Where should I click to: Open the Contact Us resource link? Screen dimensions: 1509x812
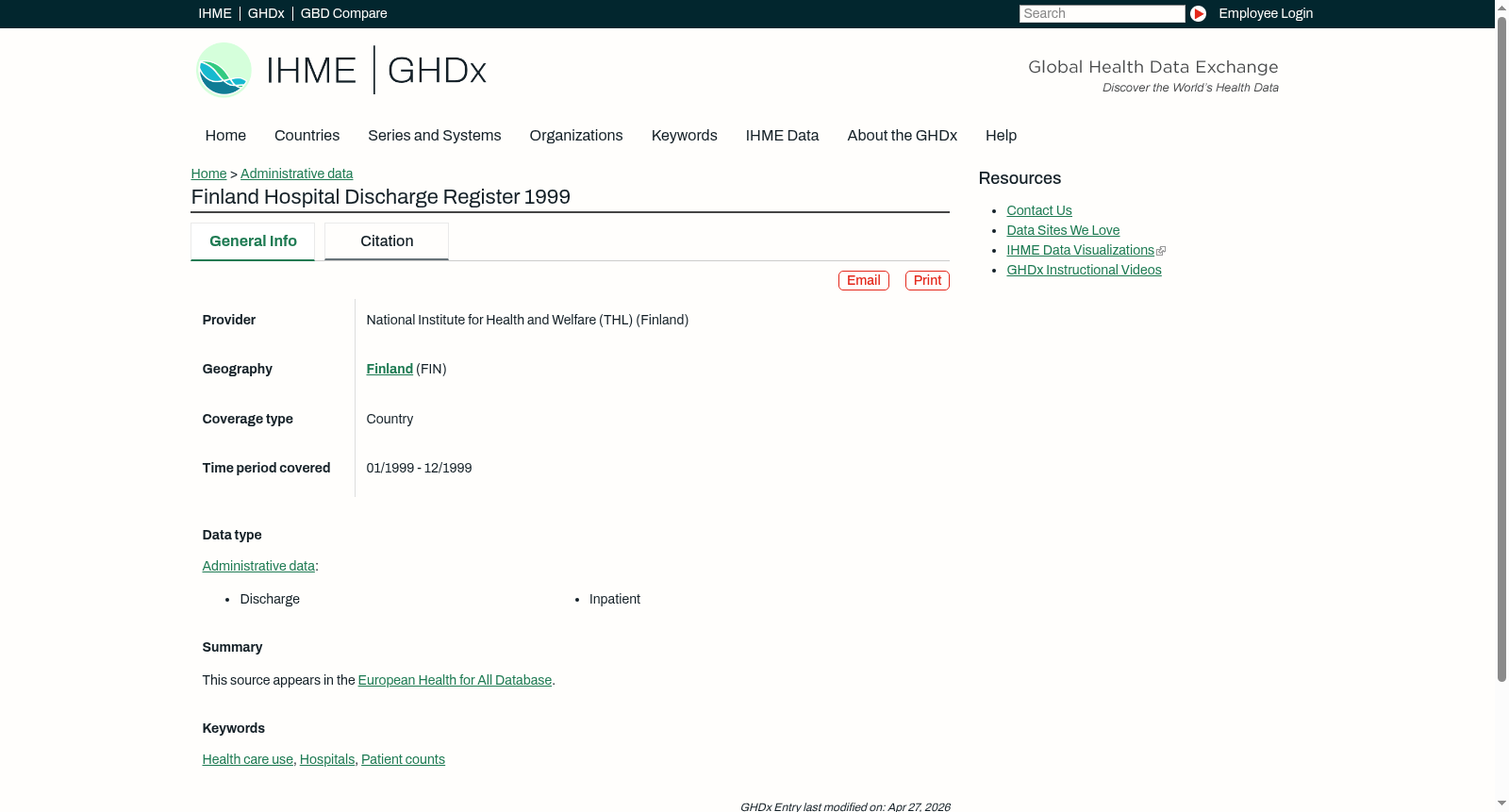pyautogui.click(x=1039, y=210)
